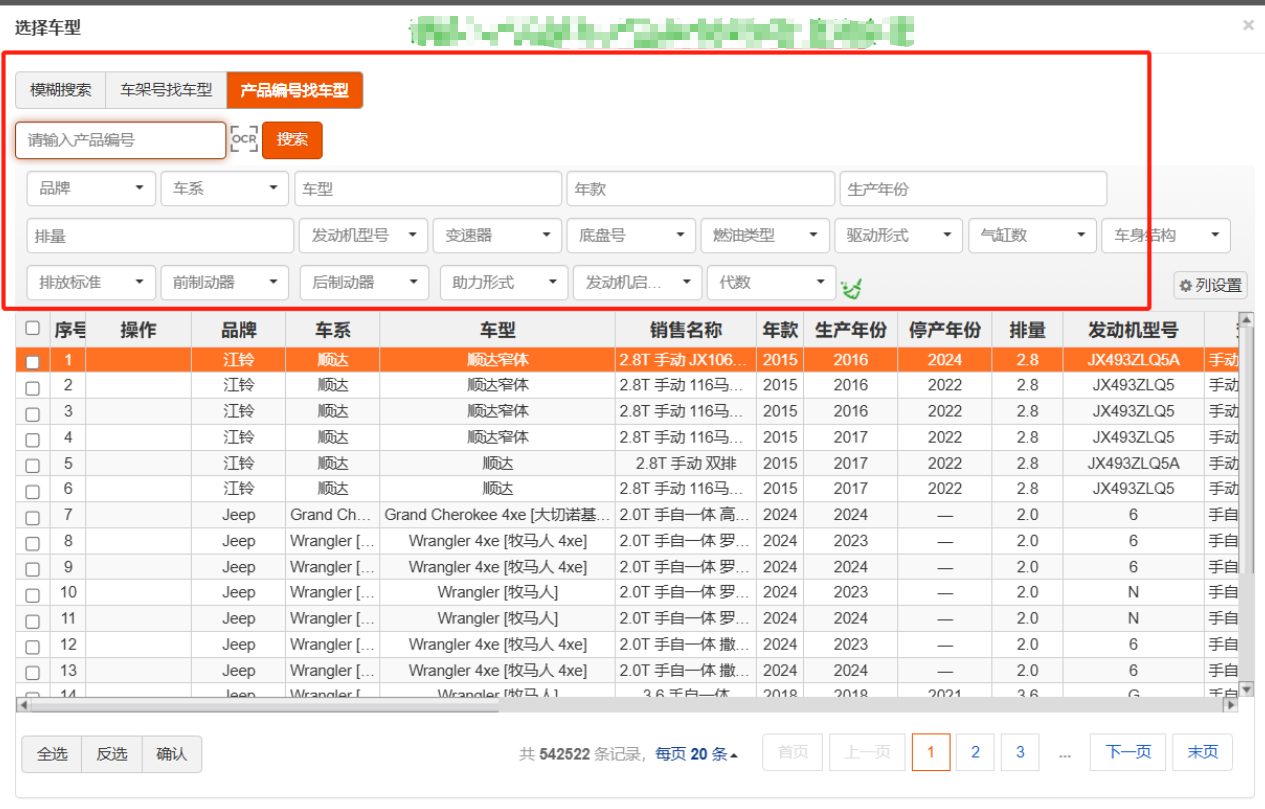
Task: Check the checkbox for row 7
Action: click(x=33, y=517)
